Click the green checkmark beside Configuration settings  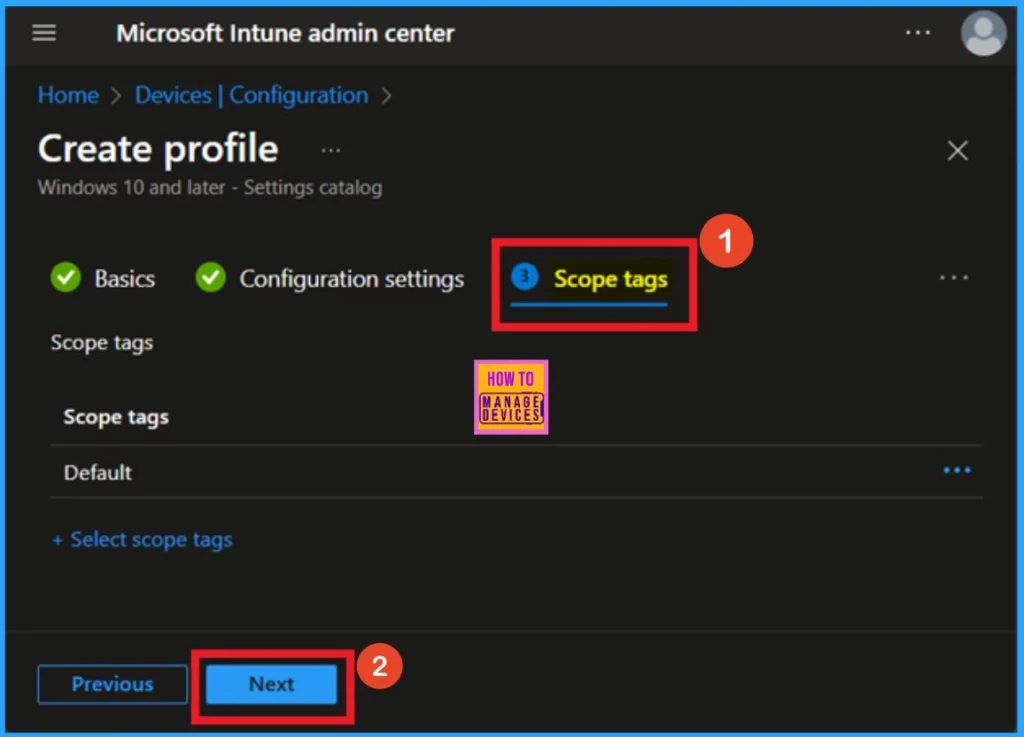click(x=210, y=278)
